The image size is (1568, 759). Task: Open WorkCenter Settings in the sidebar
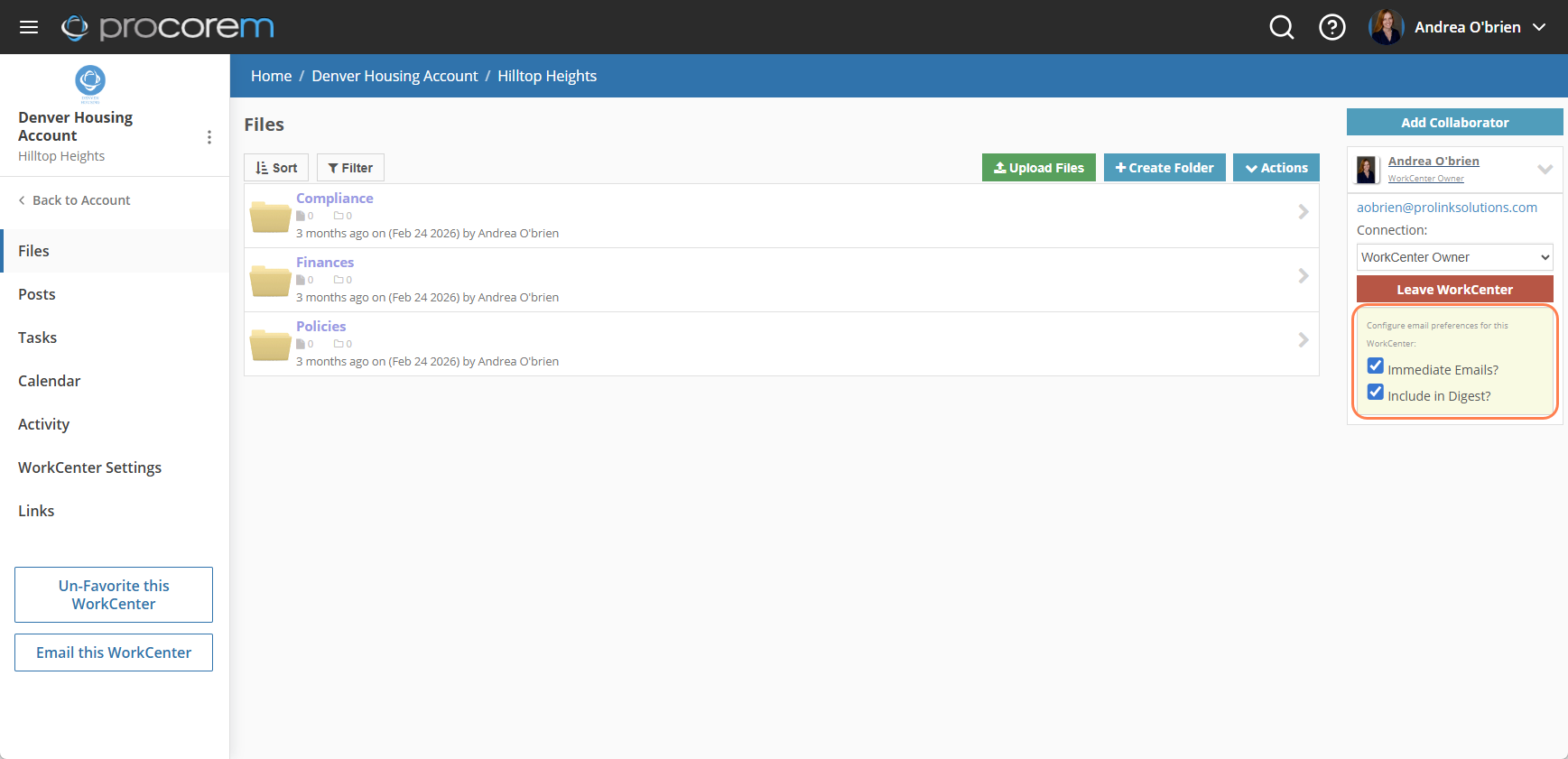[115, 467]
